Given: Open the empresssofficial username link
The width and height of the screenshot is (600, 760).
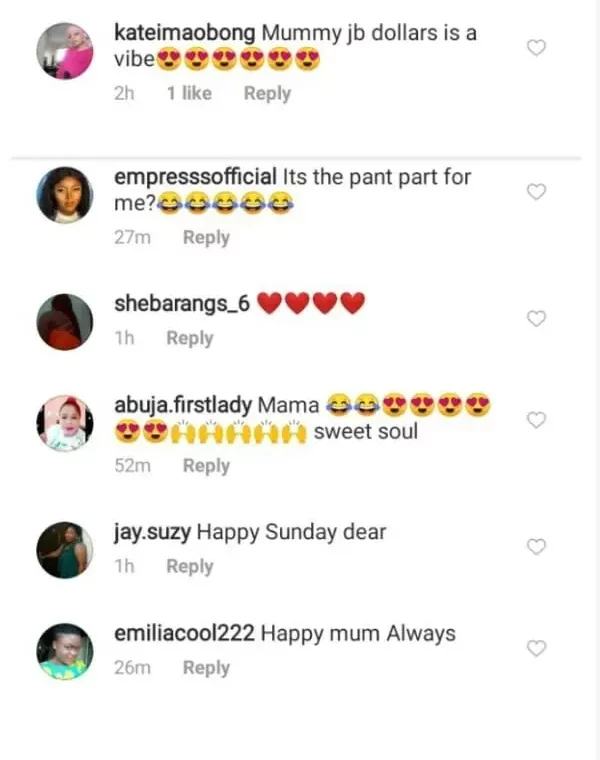Looking at the screenshot, I should [x=196, y=177].
